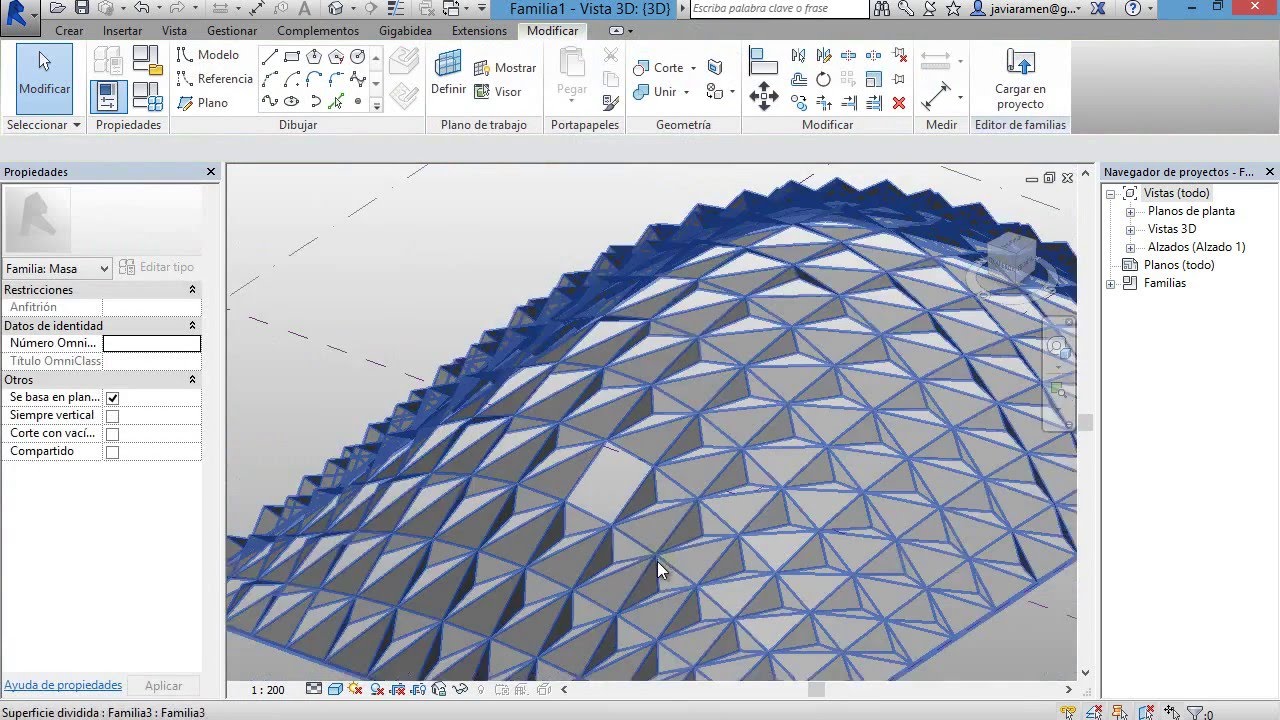Click the ViewCube in 3D view

[1012, 262]
